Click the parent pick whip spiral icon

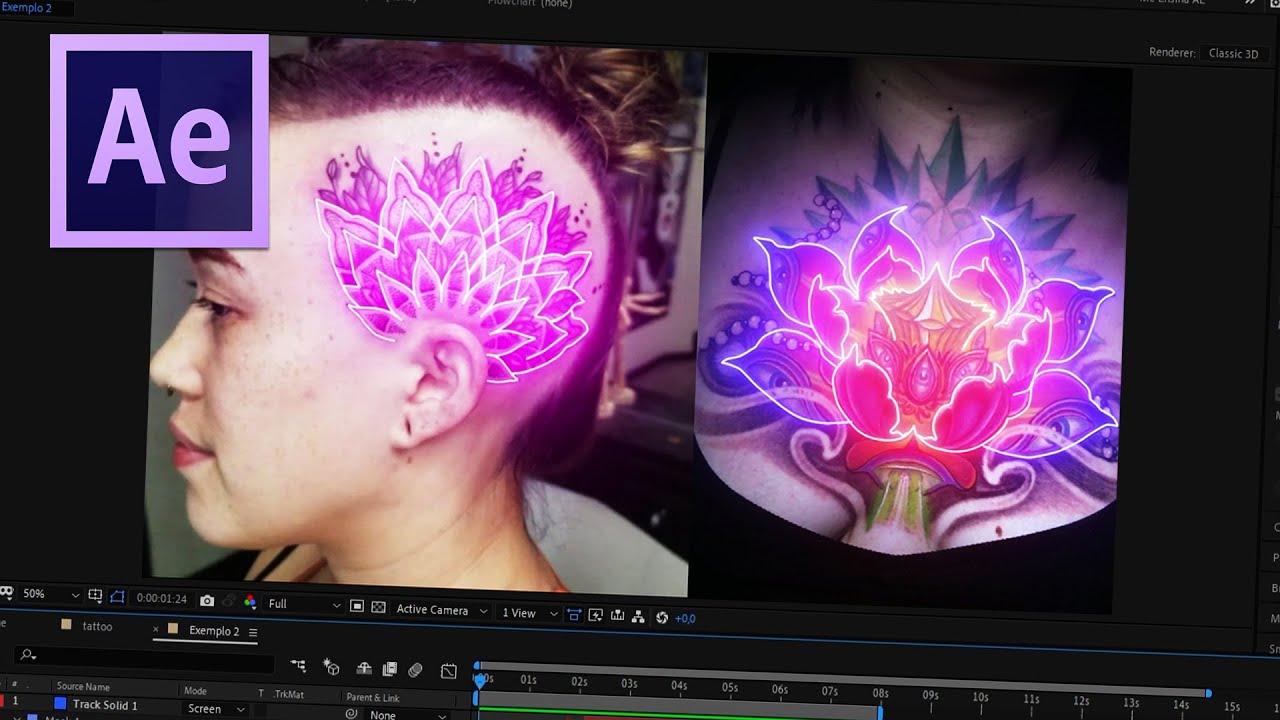coord(351,714)
